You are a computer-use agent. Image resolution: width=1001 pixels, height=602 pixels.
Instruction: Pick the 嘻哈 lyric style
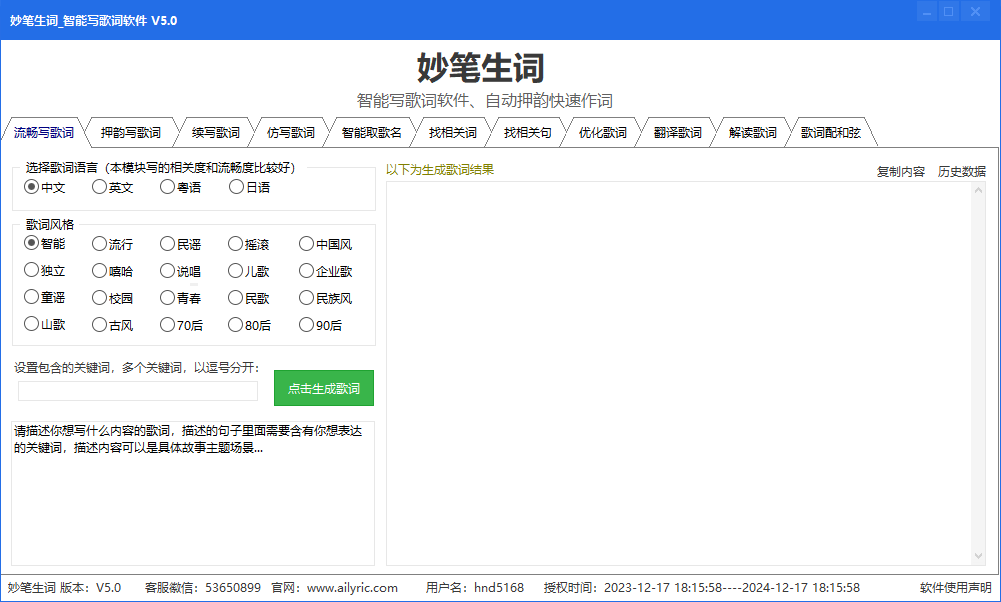click(x=112, y=271)
